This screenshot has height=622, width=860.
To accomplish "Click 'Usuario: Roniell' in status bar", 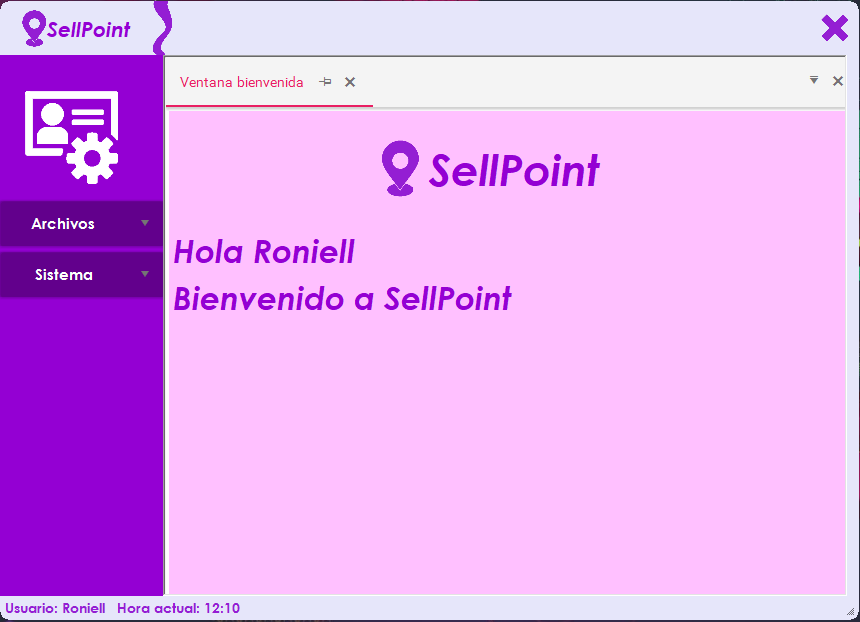I will [x=55, y=608].
